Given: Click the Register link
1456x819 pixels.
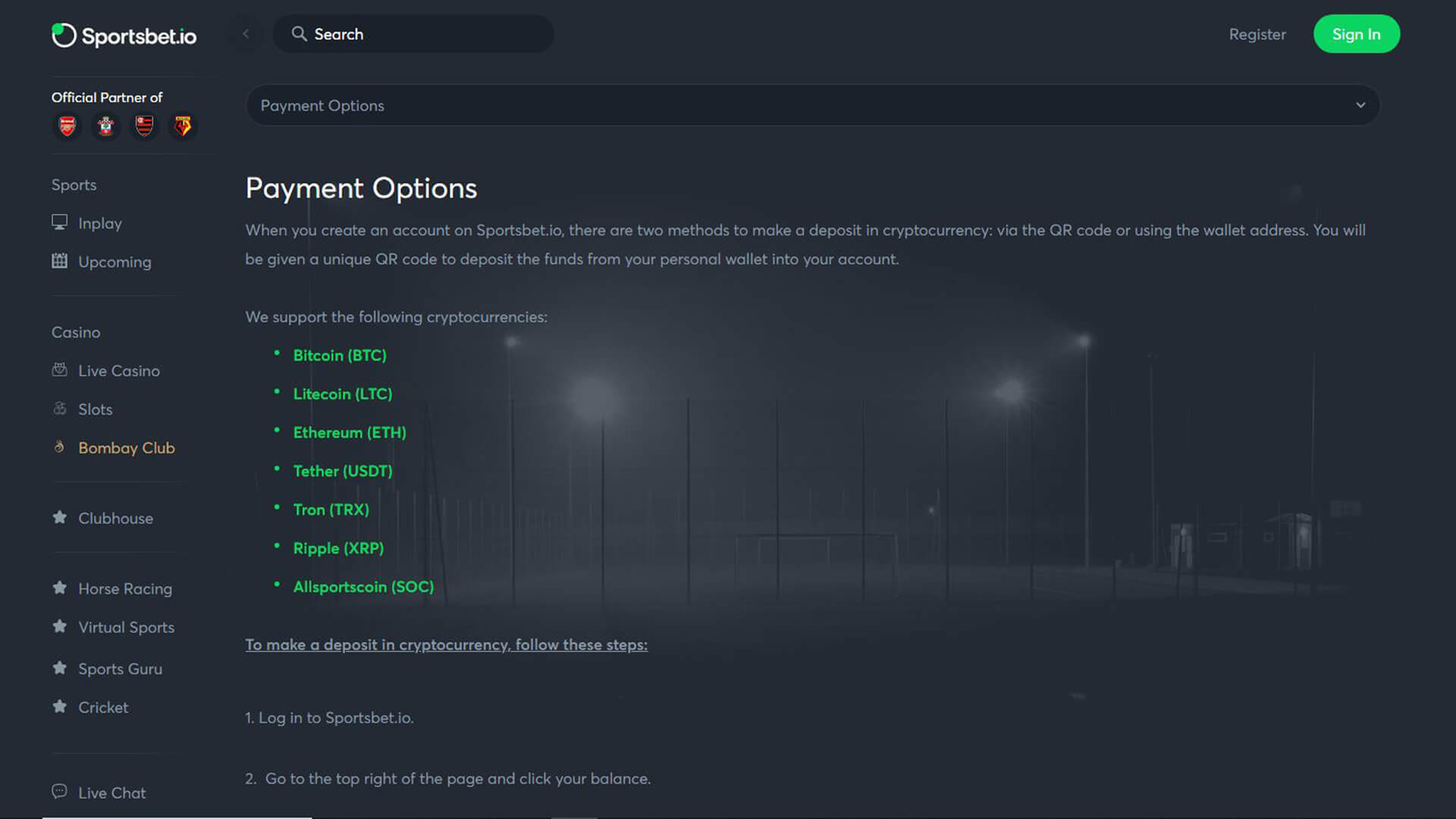Looking at the screenshot, I should point(1257,34).
